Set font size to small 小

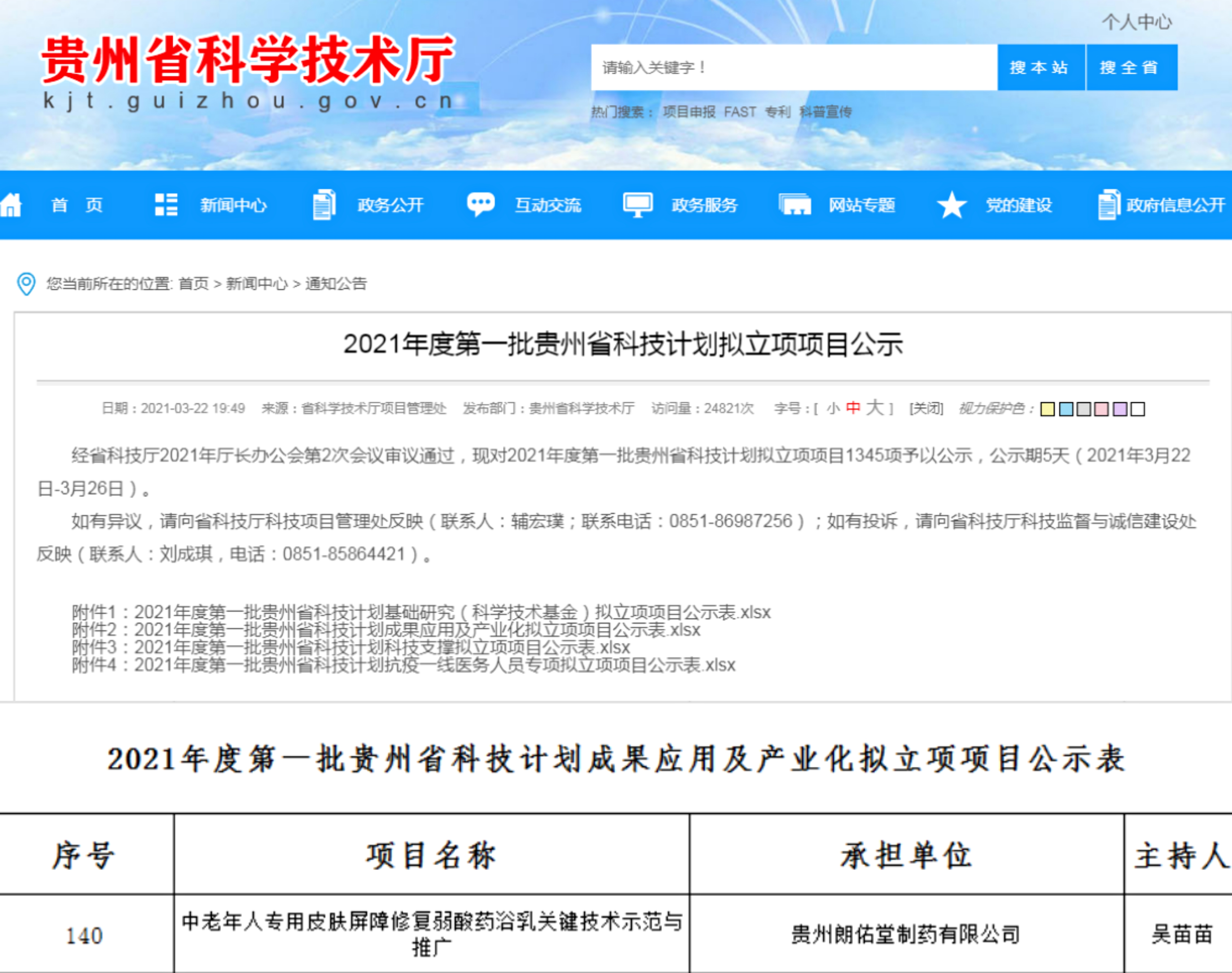(833, 408)
